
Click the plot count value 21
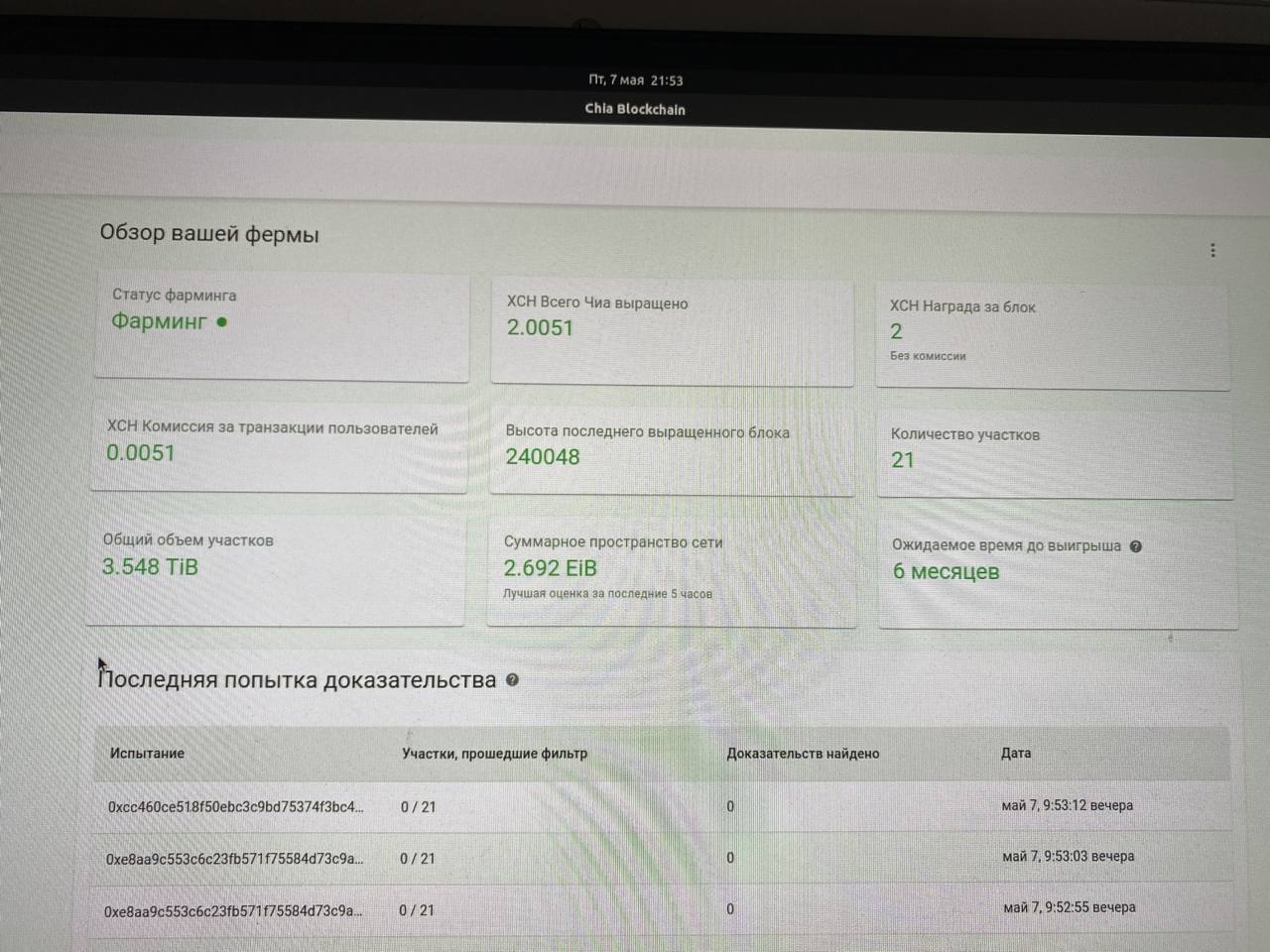pyautogui.click(x=903, y=460)
